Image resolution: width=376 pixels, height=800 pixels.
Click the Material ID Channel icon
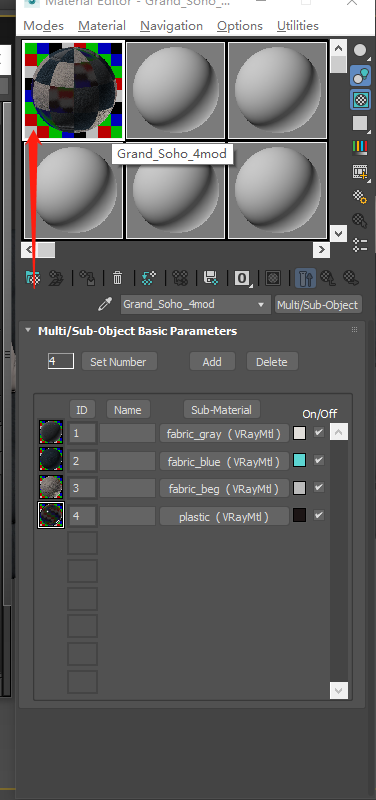pyautogui.click(x=242, y=278)
